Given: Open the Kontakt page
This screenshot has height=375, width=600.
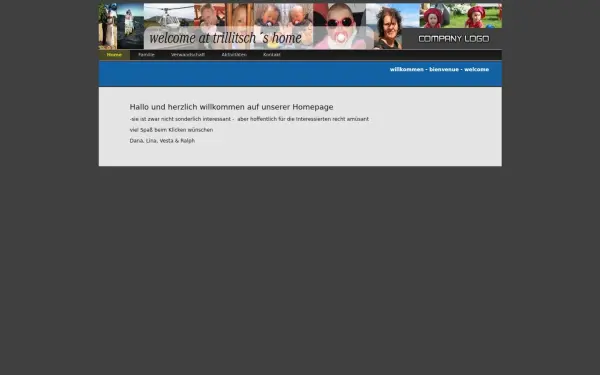Looking at the screenshot, I should click(272, 55).
